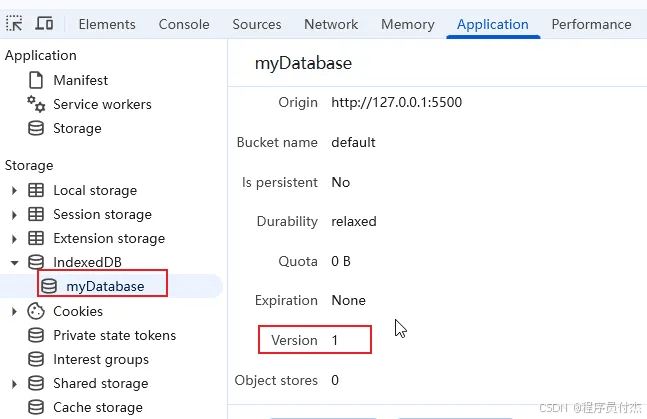Select myDatabase under IndexedDB

[x=105, y=286]
